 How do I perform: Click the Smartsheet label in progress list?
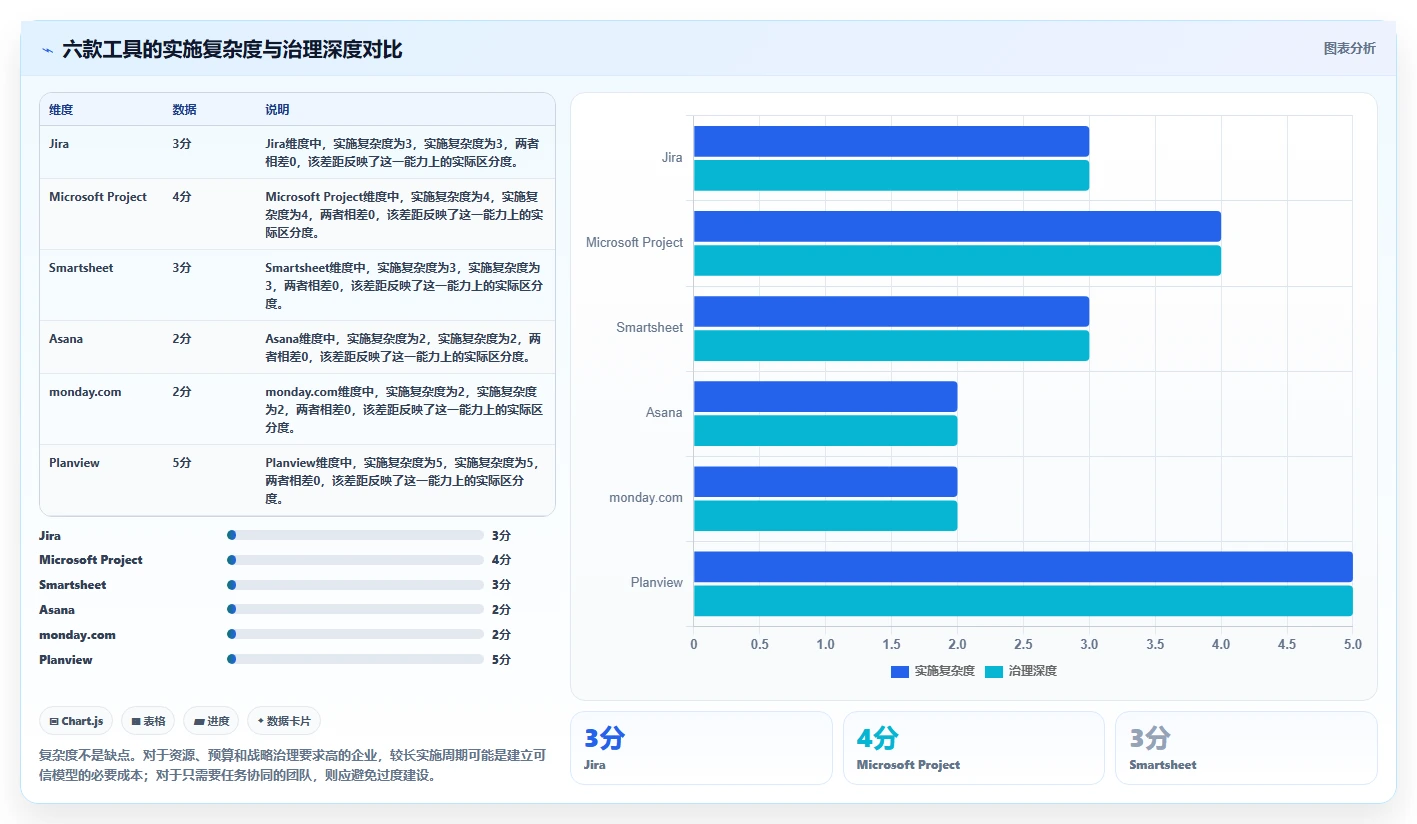(x=73, y=585)
